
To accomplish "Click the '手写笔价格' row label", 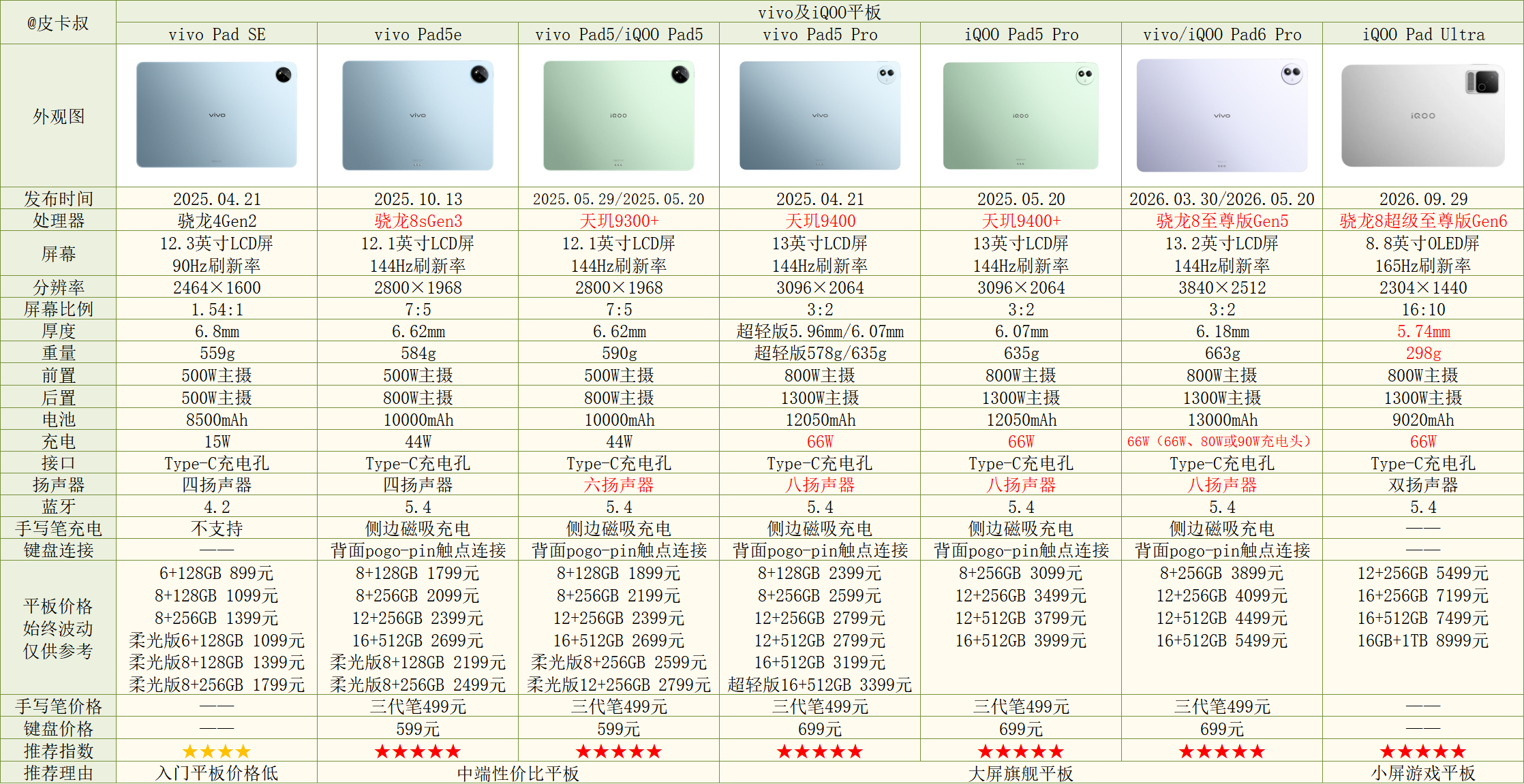I will click(58, 706).
